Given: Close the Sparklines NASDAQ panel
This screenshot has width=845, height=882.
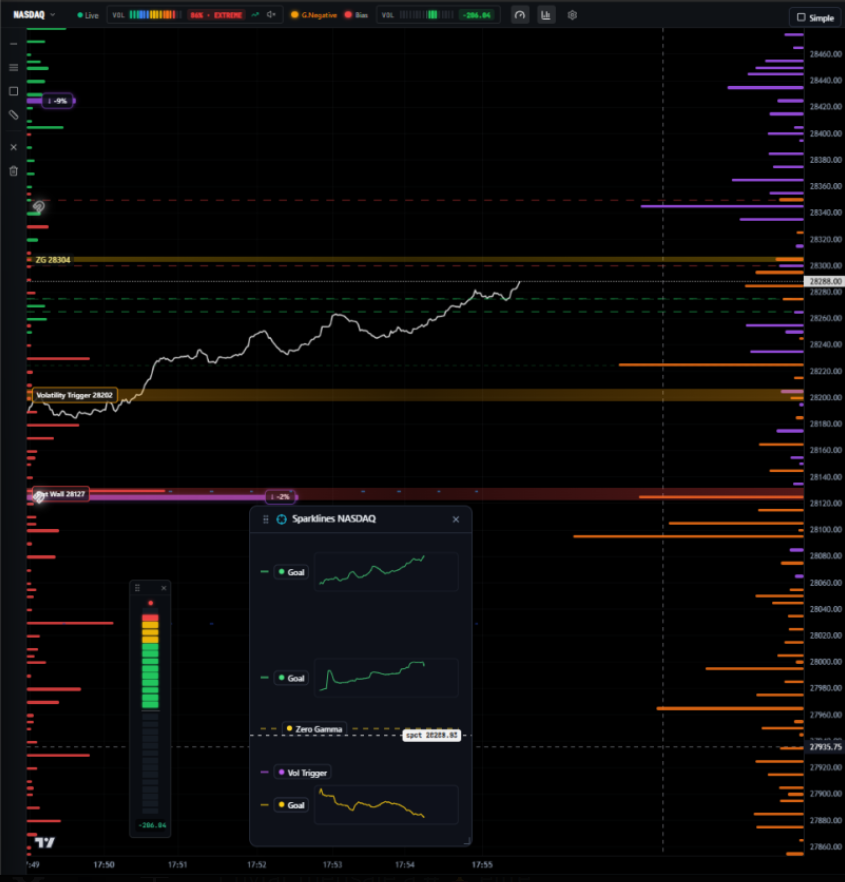Looking at the screenshot, I should pos(456,519).
